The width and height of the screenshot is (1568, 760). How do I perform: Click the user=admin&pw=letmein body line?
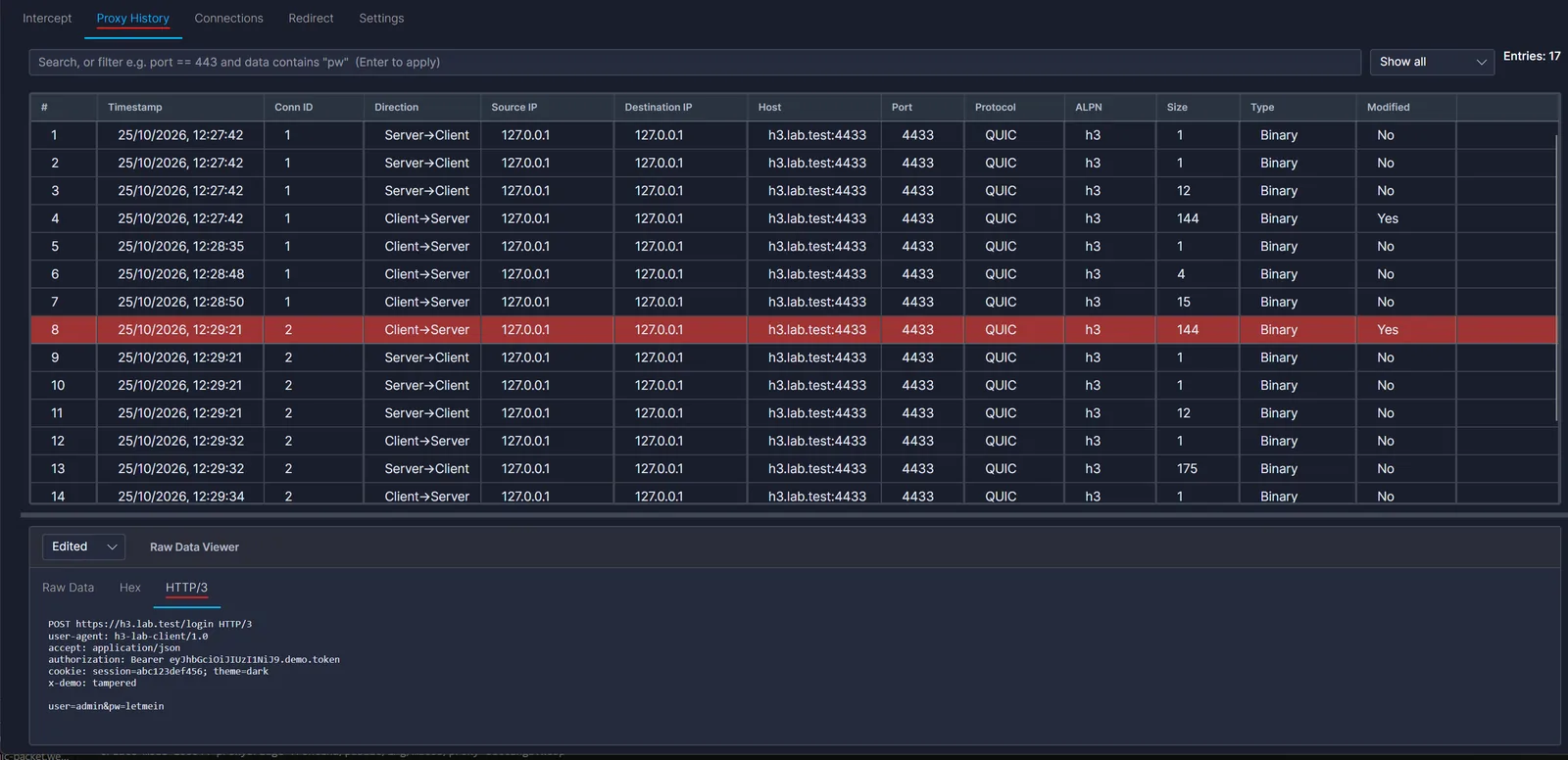[106, 706]
